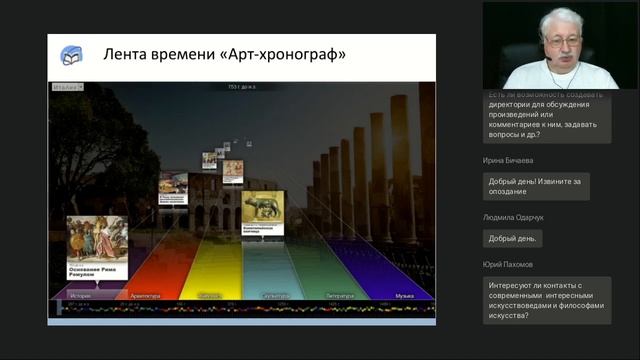The height and width of the screenshot is (360, 640).
Task: Click the 'Добрый день.' chat message
Action: coord(513,239)
